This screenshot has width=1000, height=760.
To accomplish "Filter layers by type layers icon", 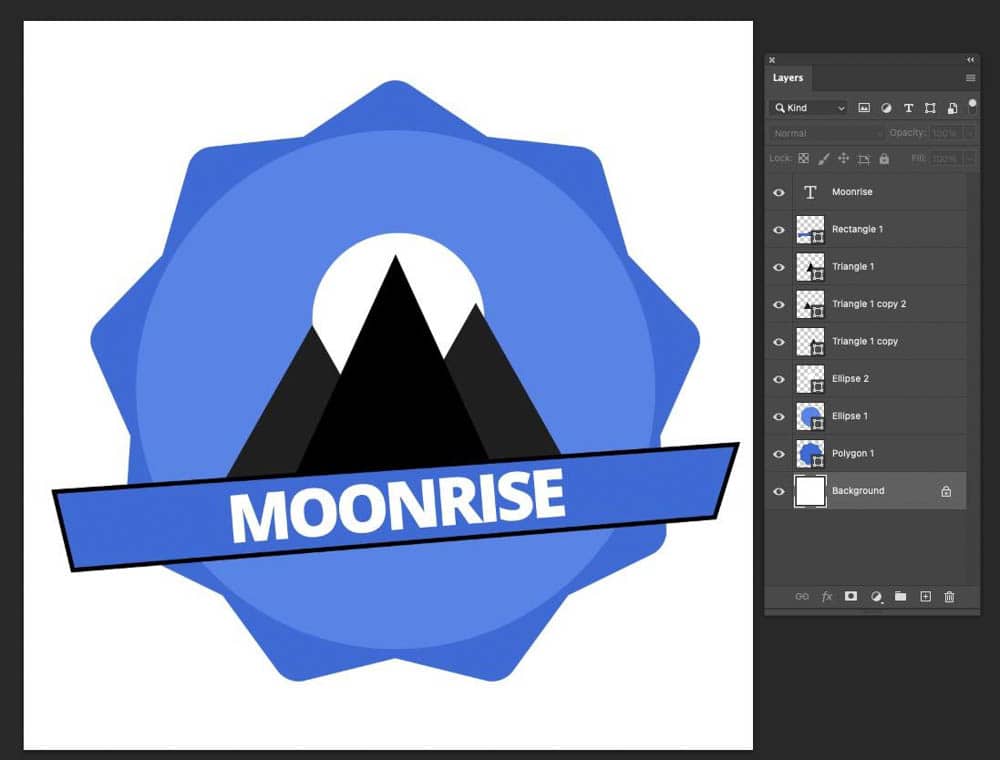I will pyautogui.click(x=908, y=108).
